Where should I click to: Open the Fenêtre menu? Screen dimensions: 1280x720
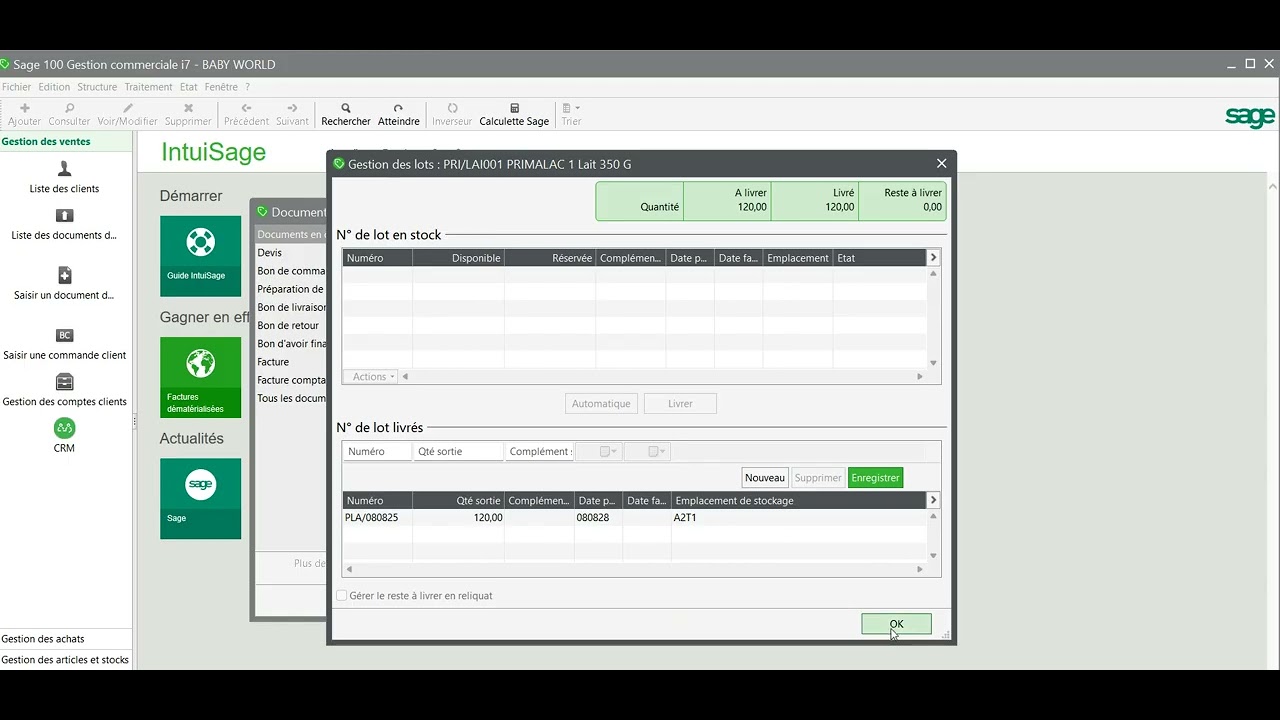[x=221, y=87]
